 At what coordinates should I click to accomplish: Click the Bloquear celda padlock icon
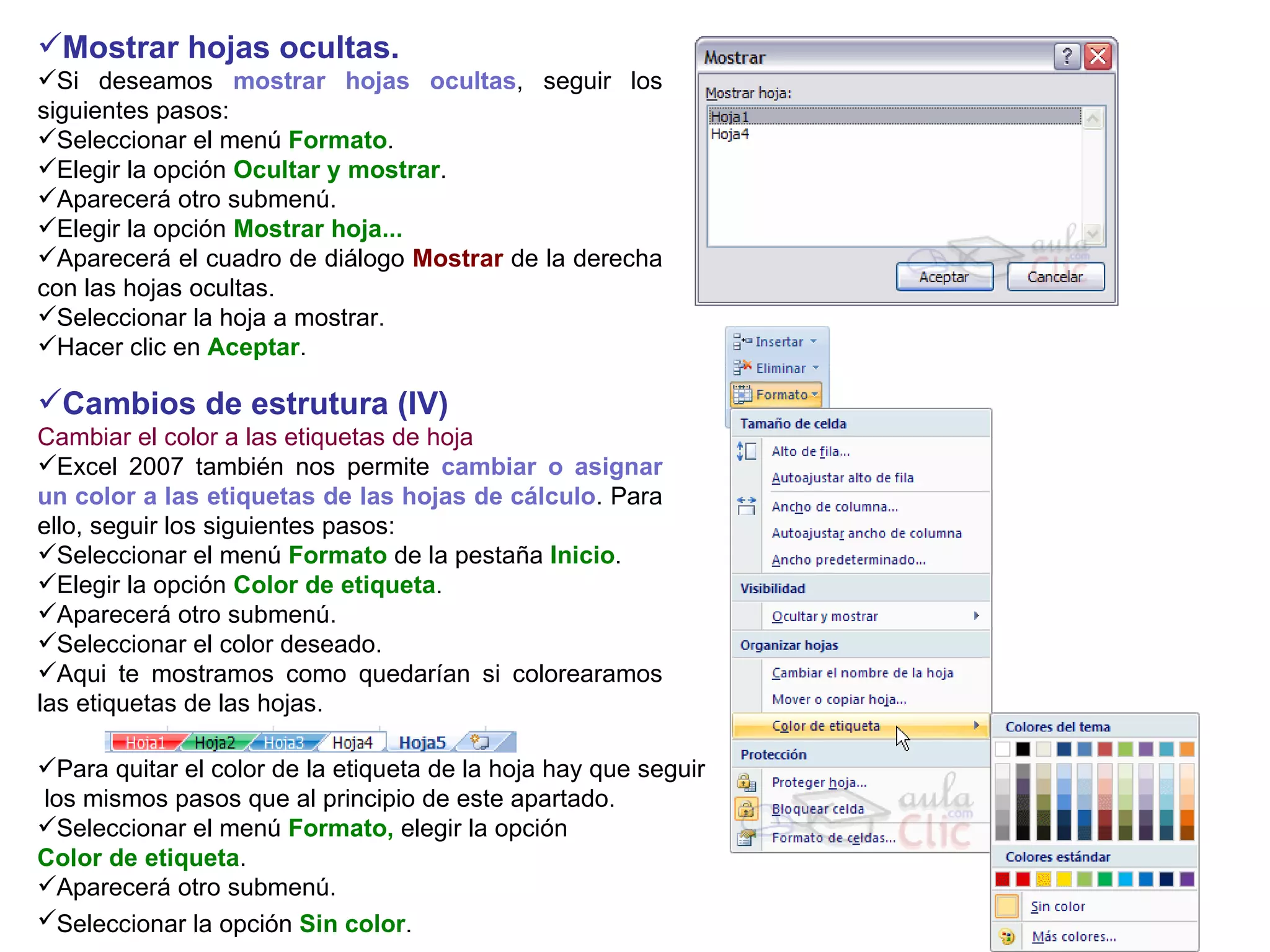(746, 809)
